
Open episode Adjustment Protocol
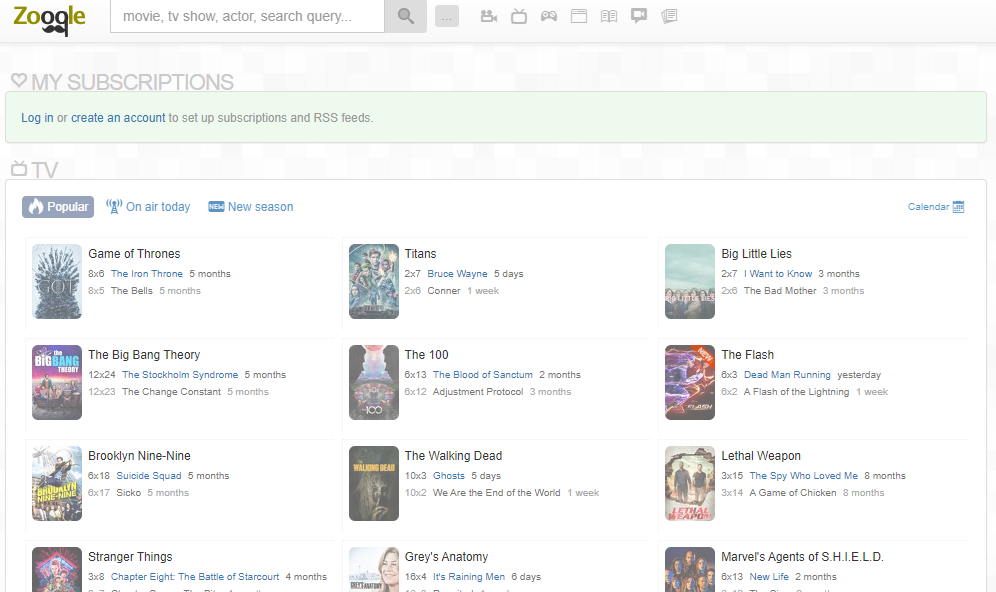pos(478,391)
